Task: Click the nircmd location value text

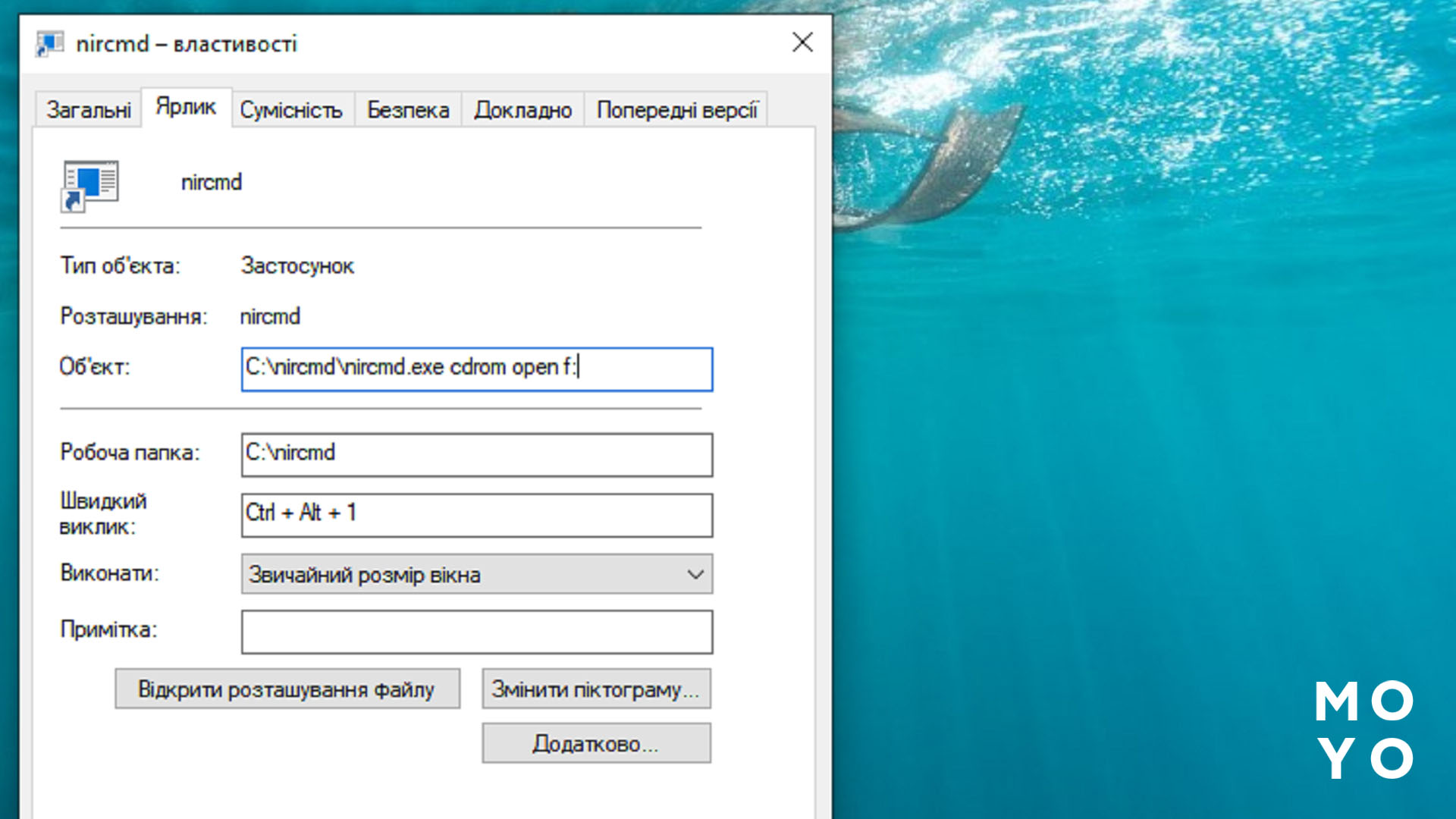Action: coord(270,316)
